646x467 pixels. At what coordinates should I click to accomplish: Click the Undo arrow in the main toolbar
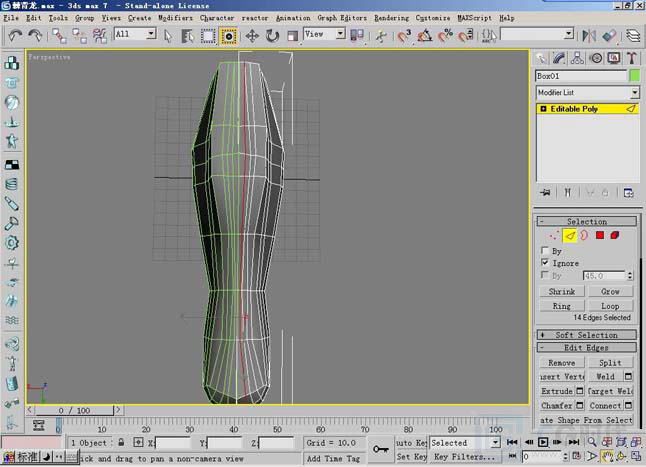coord(15,35)
